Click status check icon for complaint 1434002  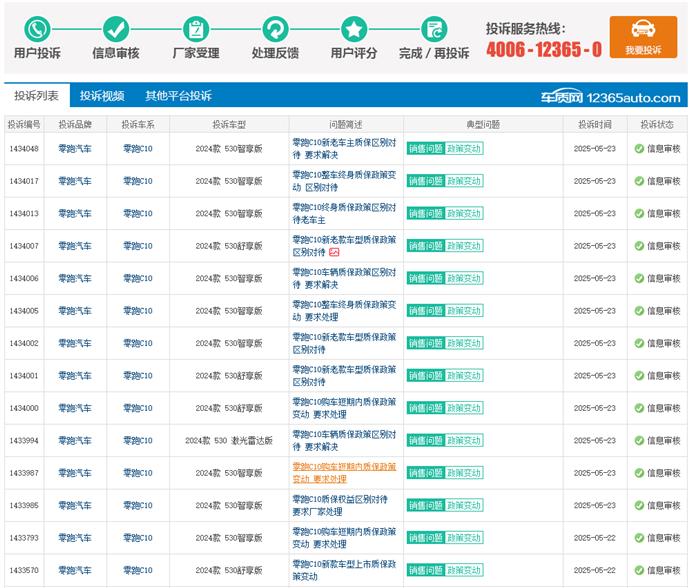(639, 343)
